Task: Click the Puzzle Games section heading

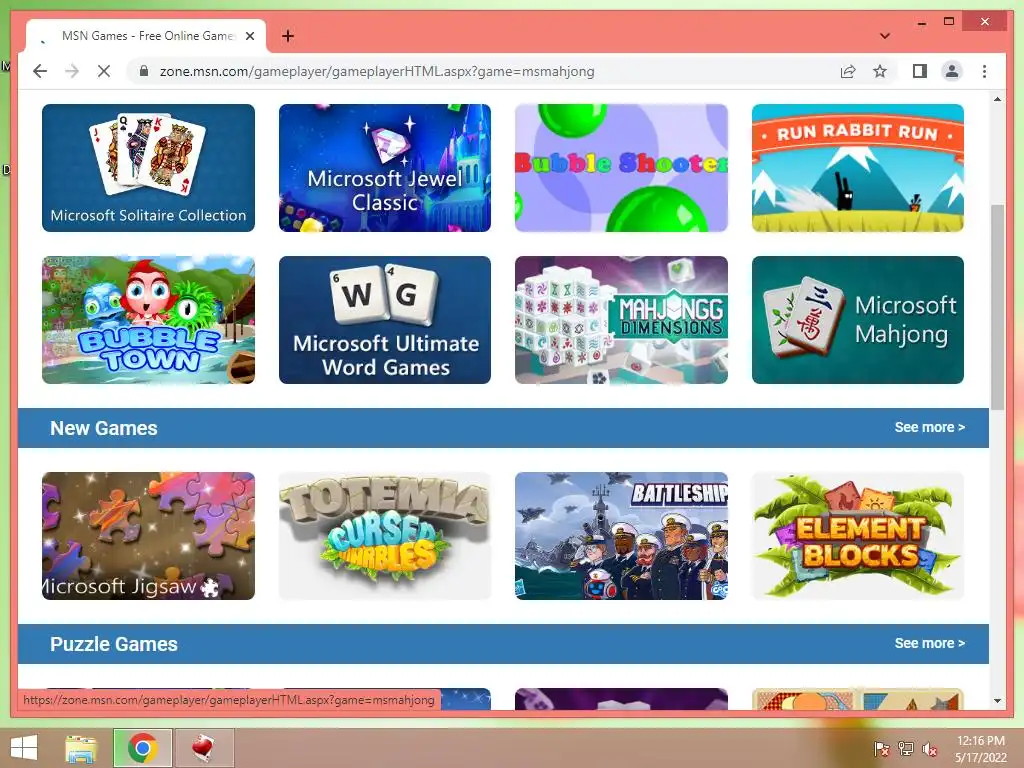Action: 114,645
